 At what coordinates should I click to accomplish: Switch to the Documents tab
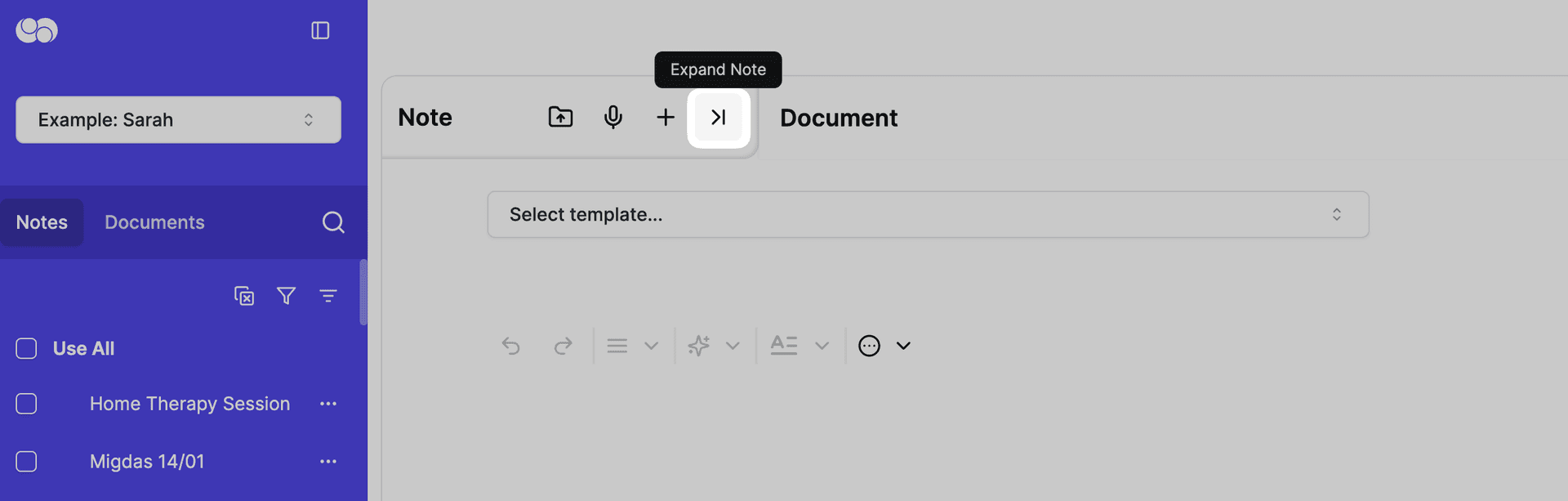click(154, 222)
